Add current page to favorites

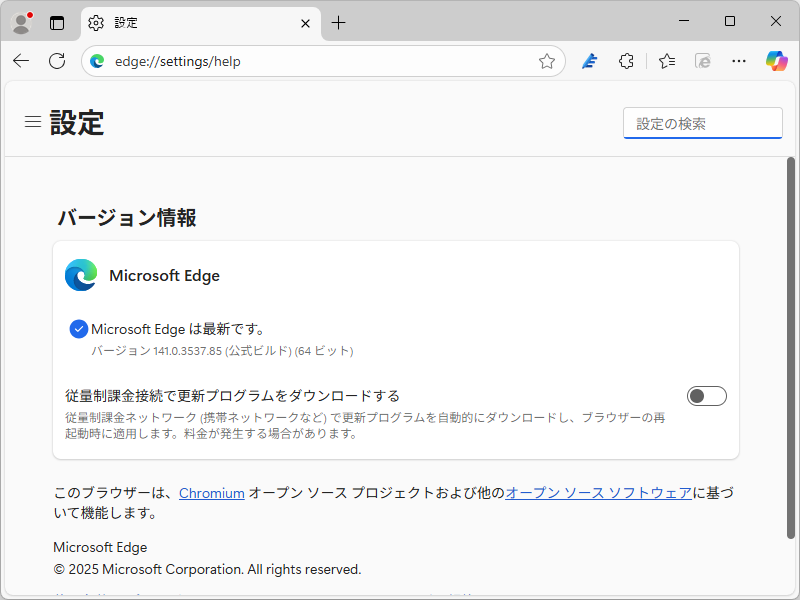[547, 61]
